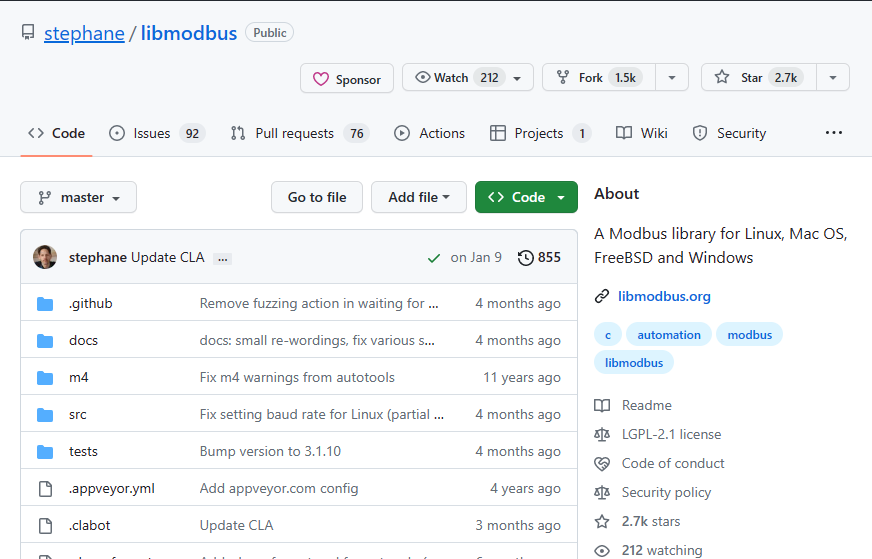Open the src folder
Screen dimensions: 872x559
click(78, 414)
